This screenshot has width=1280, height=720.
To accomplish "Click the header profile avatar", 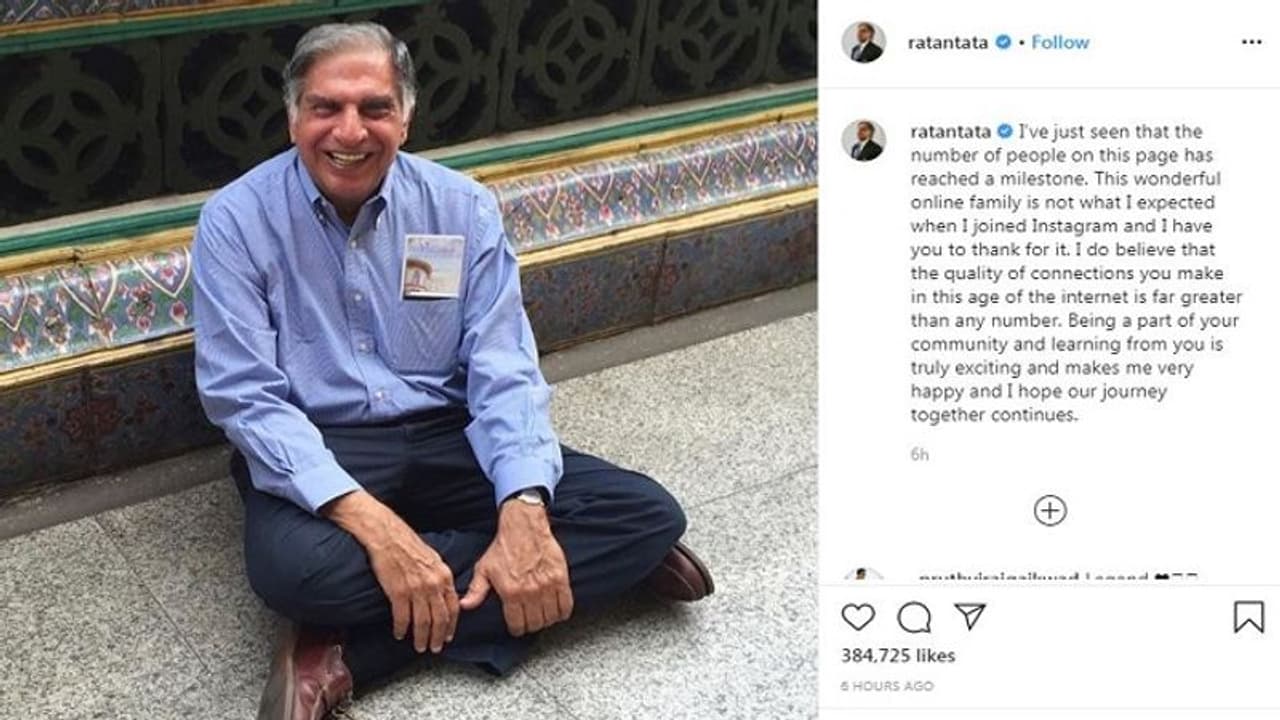I will pos(863,42).
